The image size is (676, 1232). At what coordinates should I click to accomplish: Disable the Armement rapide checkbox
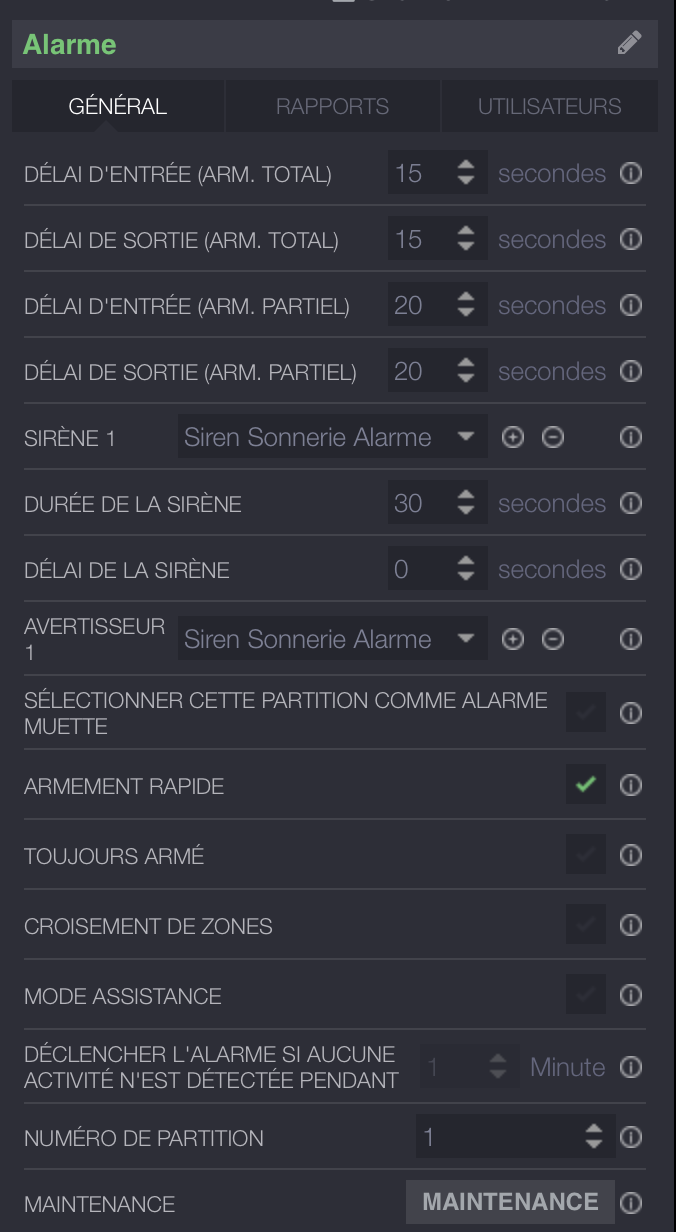click(x=586, y=786)
